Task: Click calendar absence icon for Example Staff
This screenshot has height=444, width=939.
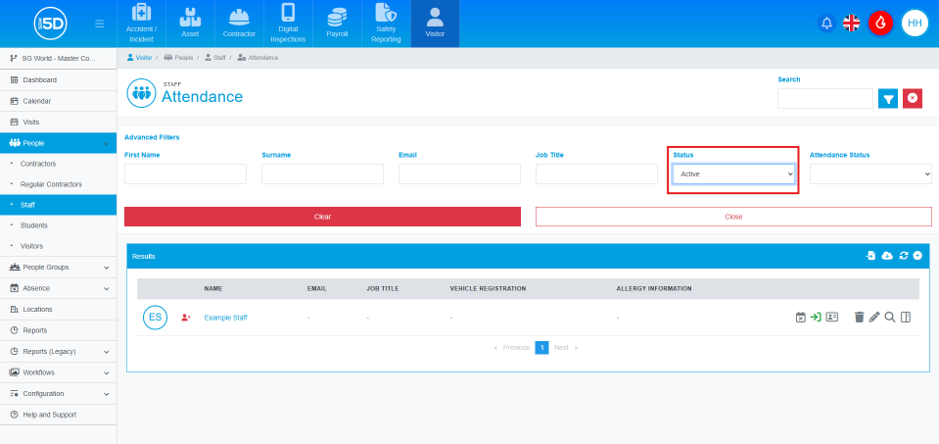Action: (x=801, y=318)
